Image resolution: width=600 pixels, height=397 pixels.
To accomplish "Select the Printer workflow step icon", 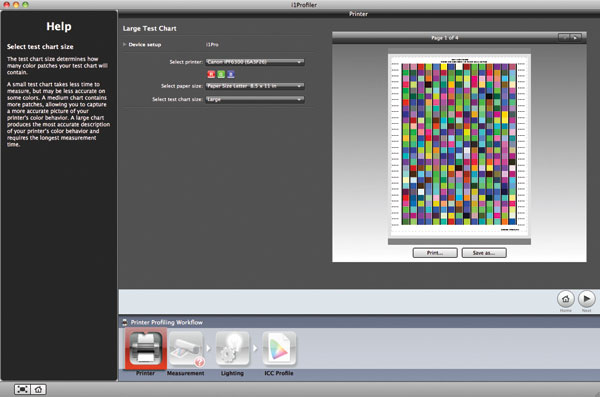I will click(146, 348).
